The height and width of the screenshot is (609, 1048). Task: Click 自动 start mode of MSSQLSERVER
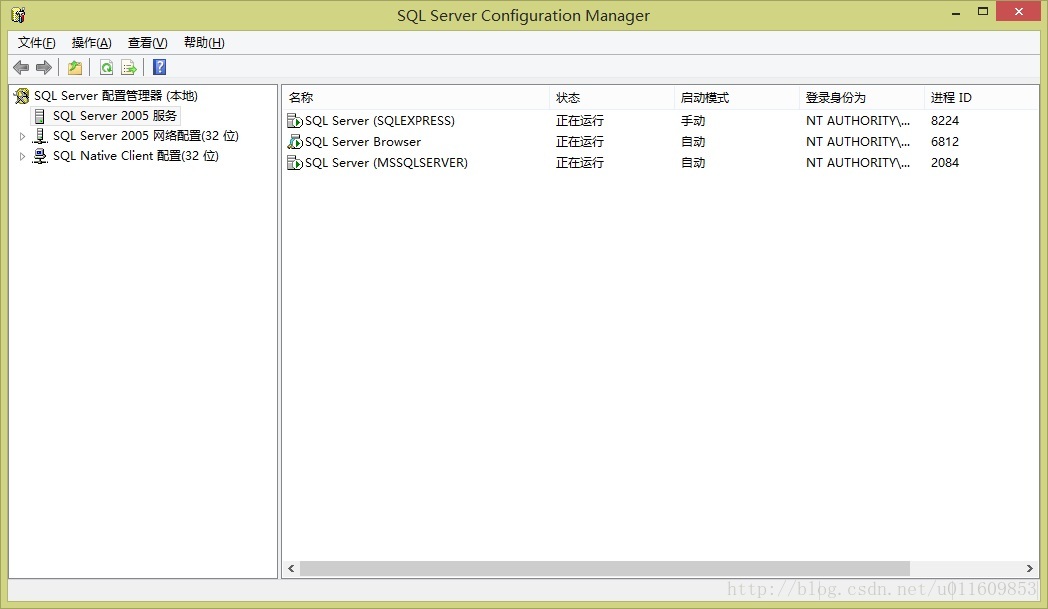click(693, 162)
